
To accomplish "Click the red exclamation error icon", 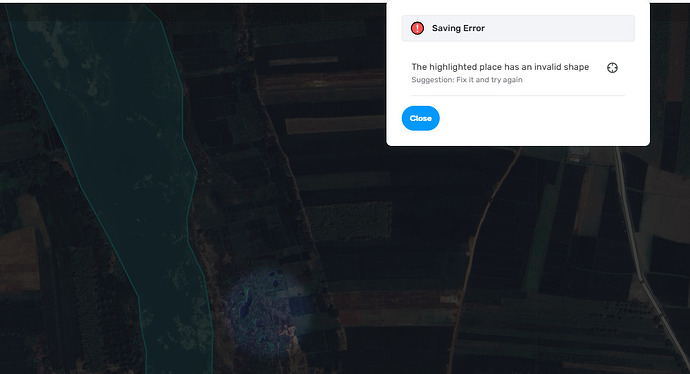I will click(x=417, y=28).
